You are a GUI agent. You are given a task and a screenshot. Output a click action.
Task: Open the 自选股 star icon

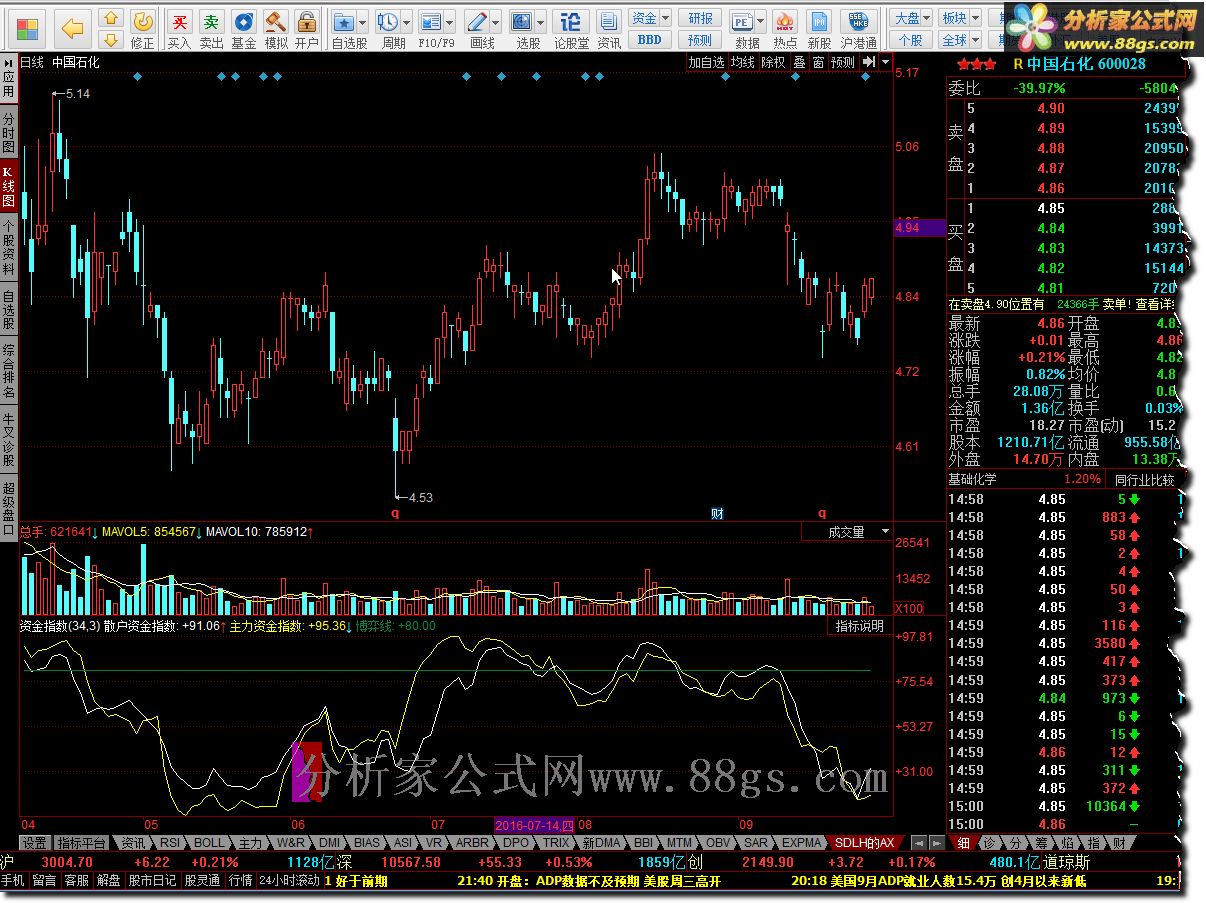[344, 22]
